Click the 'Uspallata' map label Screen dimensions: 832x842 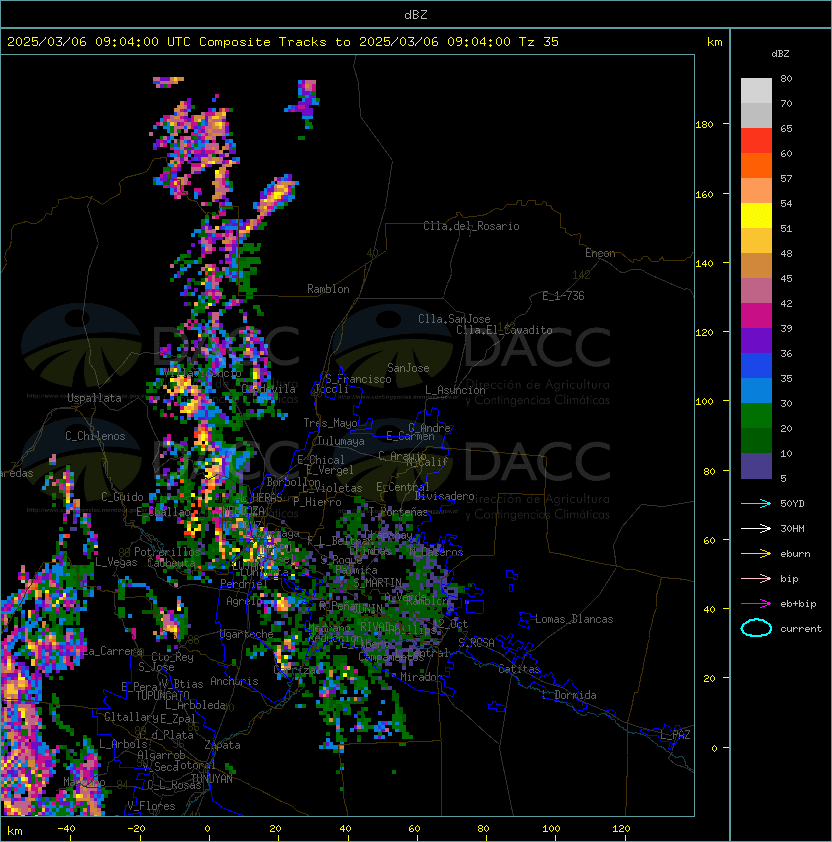click(x=94, y=398)
